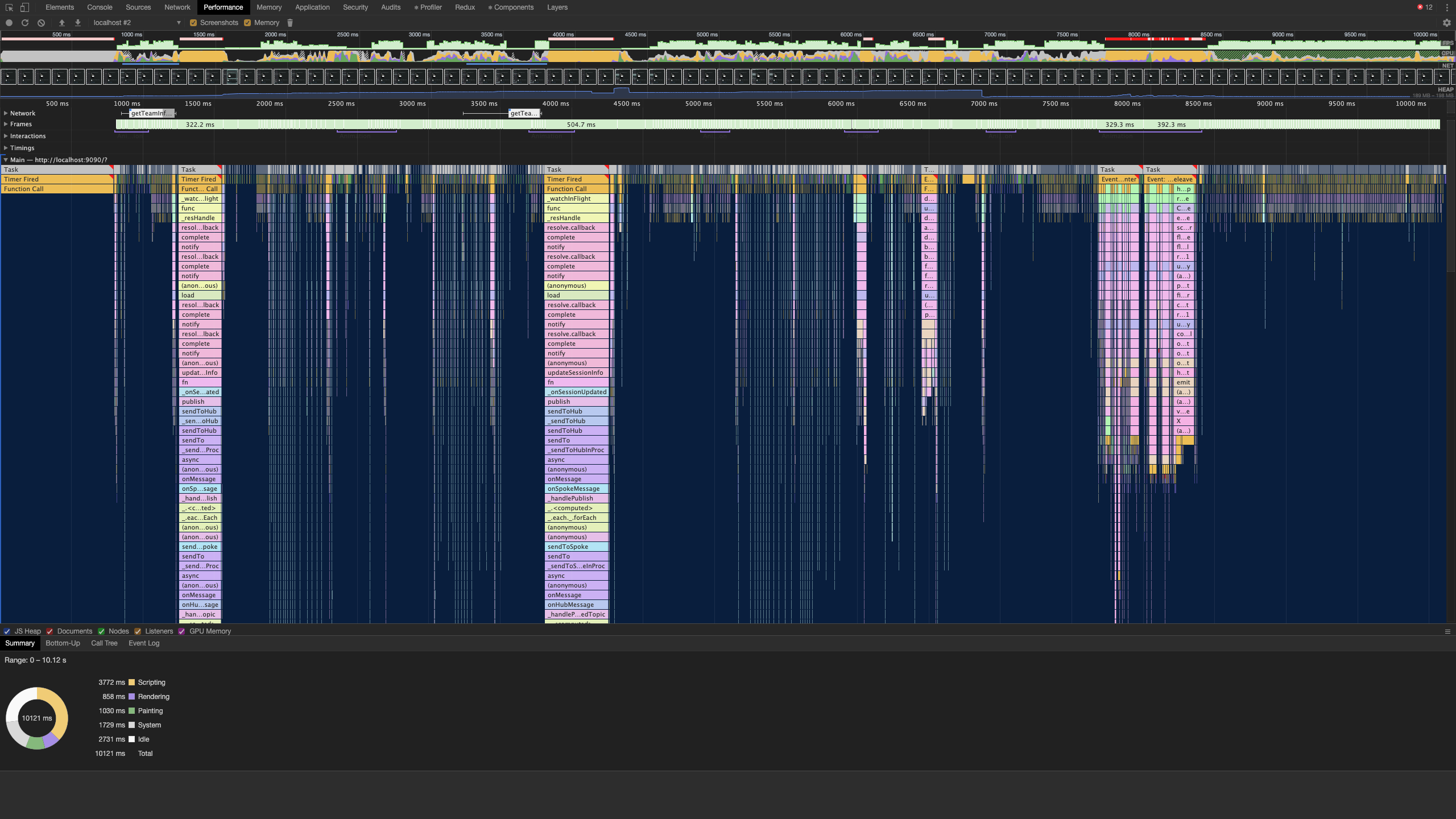Screen dimensions: 1456x819
Task: Open the Console panel tab
Action: click(x=100, y=7)
